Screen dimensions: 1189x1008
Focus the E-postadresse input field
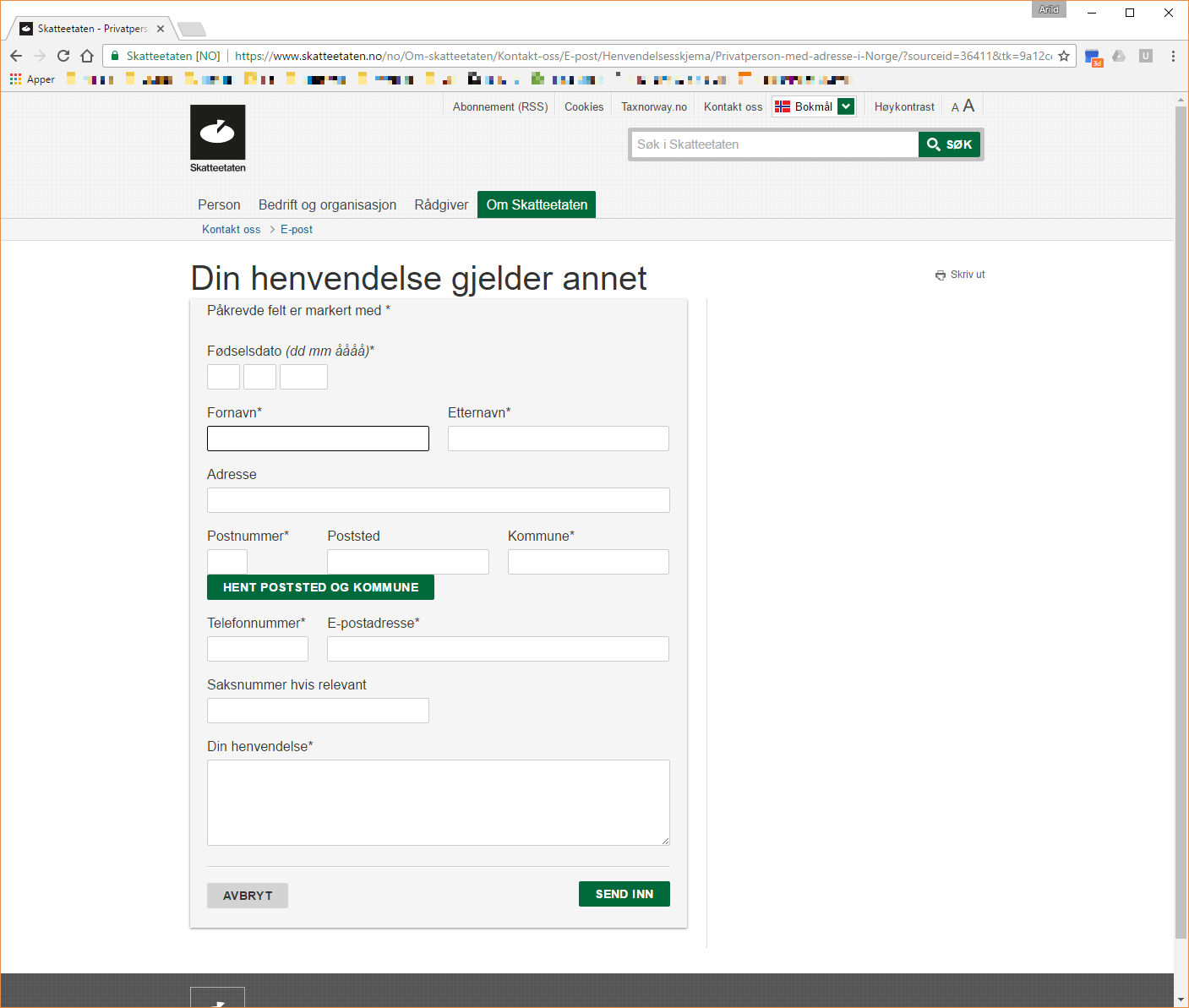pyautogui.click(x=498, y=649)
